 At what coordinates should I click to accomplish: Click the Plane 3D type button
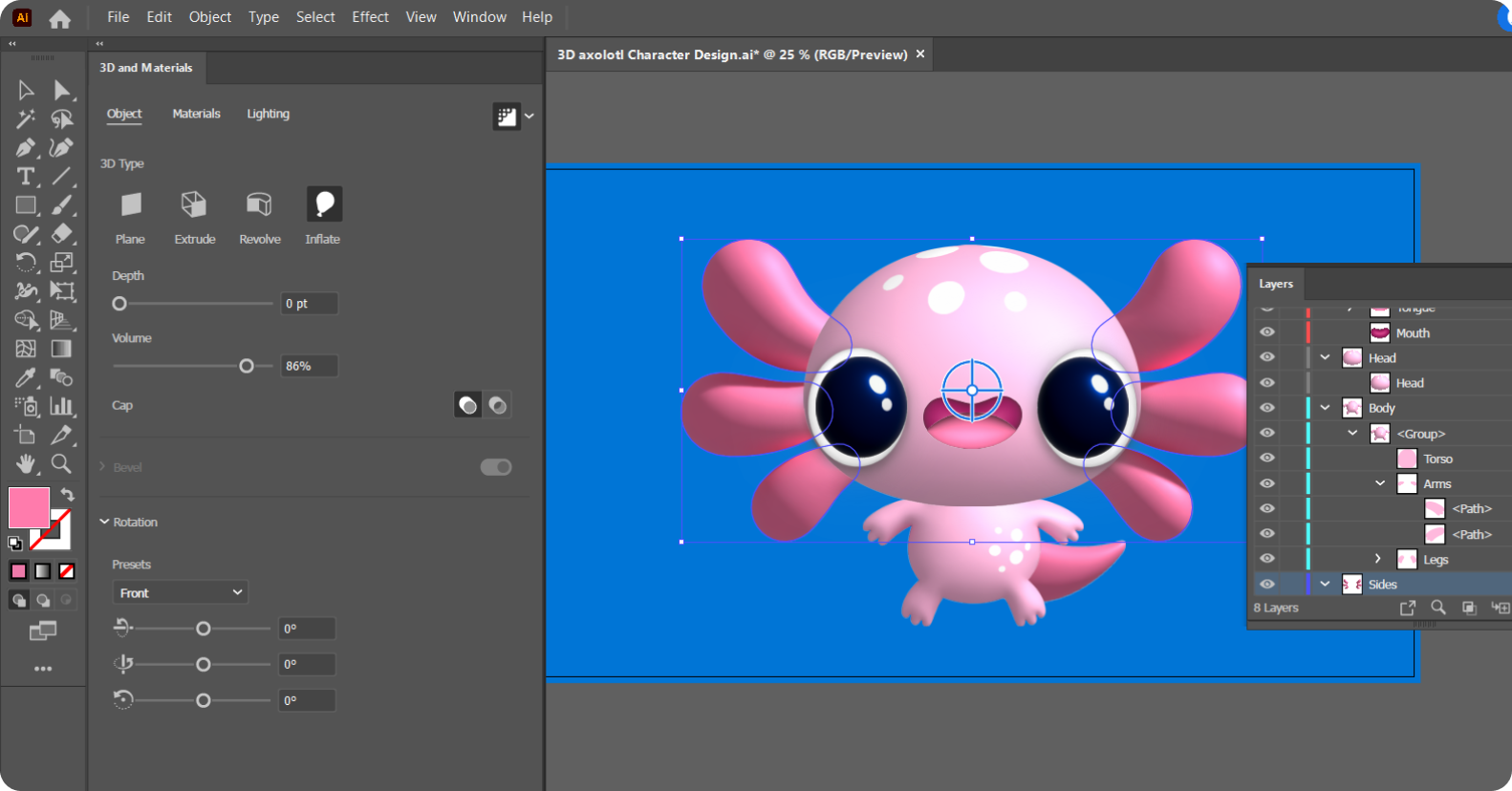pyautogui.click(x=130, y=204)
